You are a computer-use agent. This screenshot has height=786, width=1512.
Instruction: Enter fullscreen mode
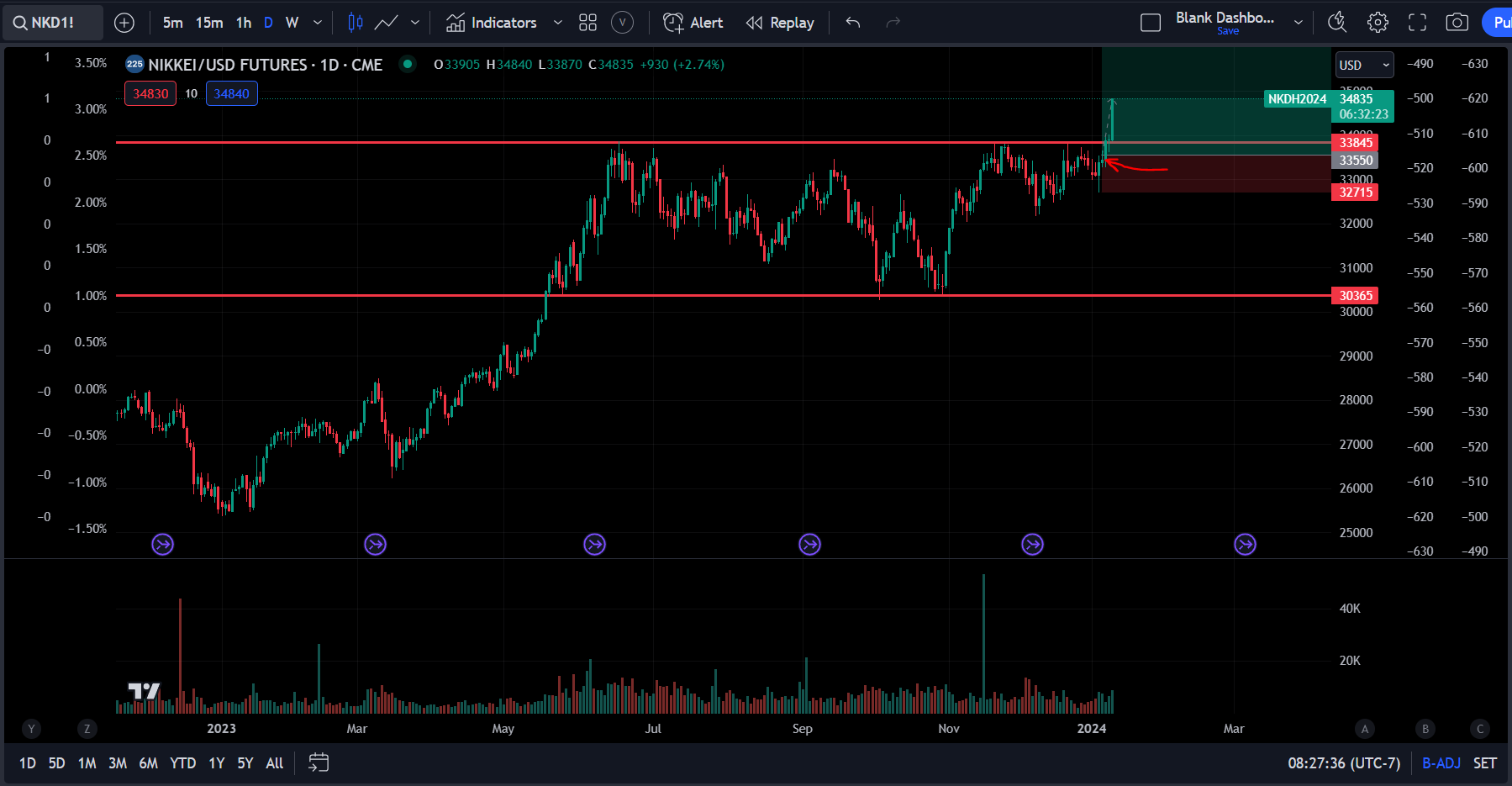1417,23
